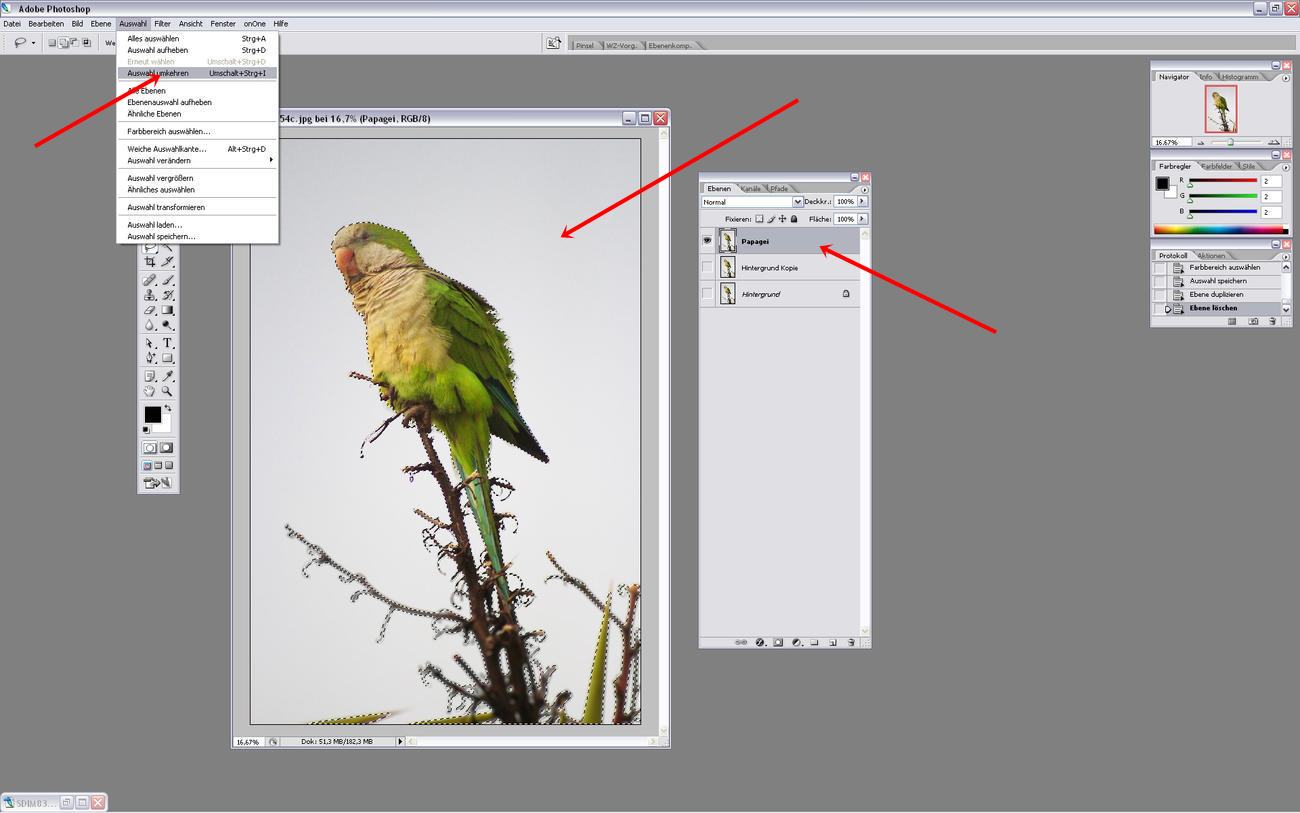Screen dimensions: 1300x813
Task: Create new snapshot in Protokoll panel
Action: point(1255,321)
